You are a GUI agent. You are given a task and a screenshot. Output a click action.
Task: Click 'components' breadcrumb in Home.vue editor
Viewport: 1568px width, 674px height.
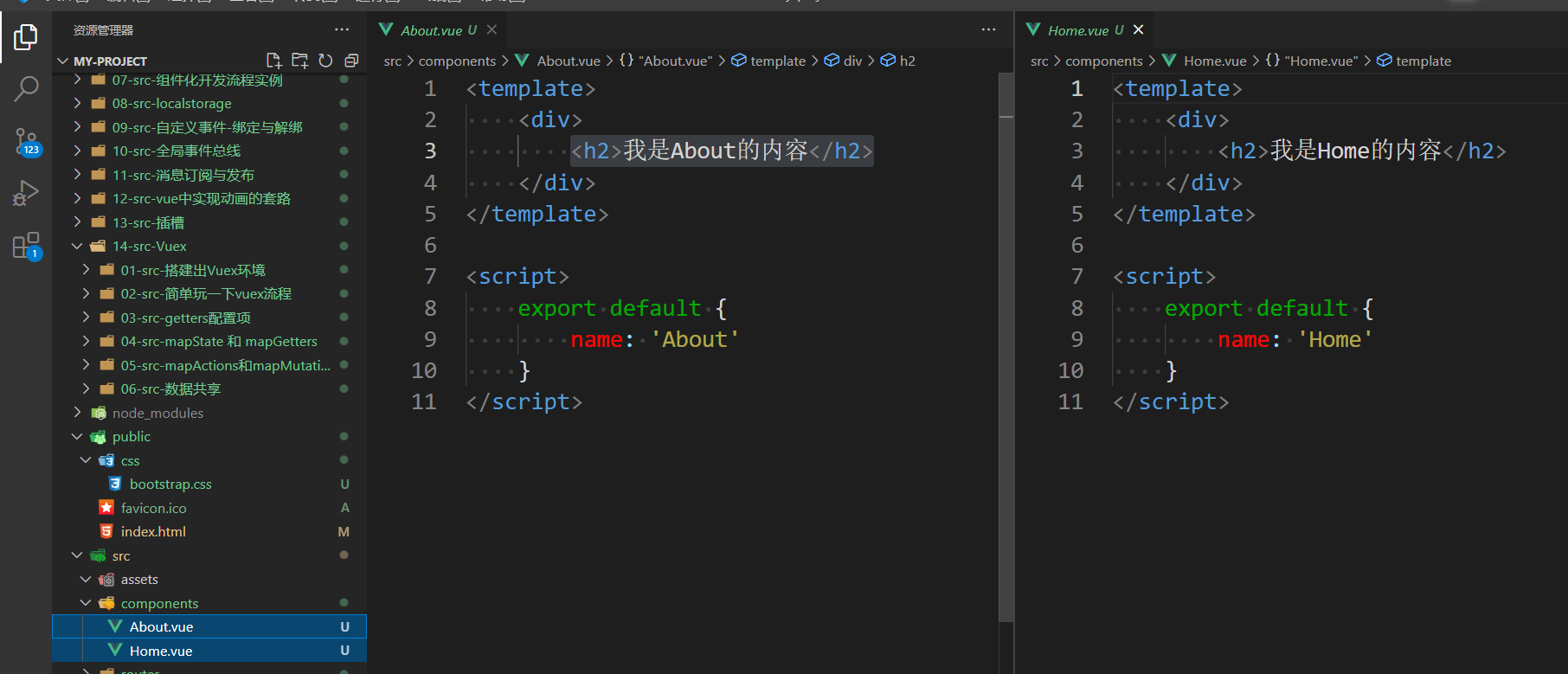[1104, 61]
